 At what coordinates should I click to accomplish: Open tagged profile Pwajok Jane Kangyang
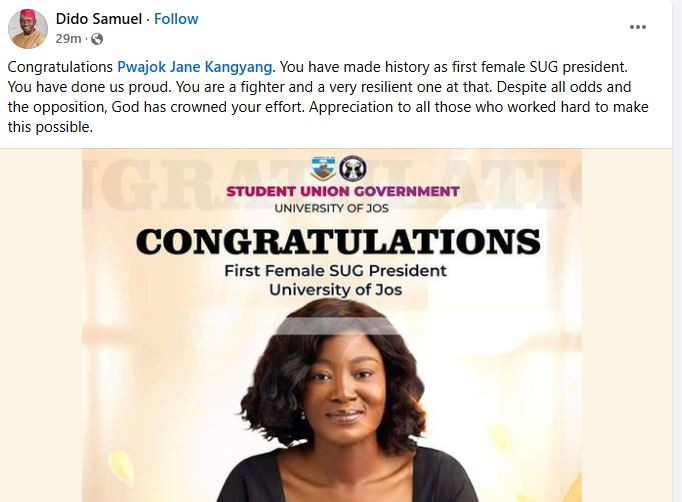point(194,68)
